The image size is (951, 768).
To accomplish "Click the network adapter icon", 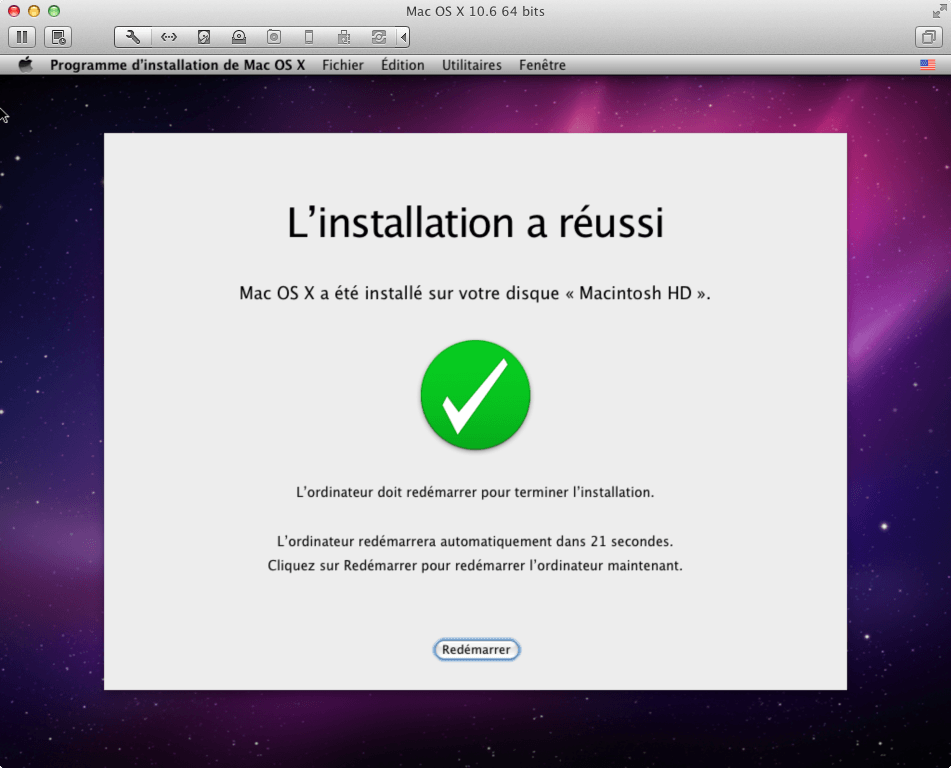I will click(169, 38).
